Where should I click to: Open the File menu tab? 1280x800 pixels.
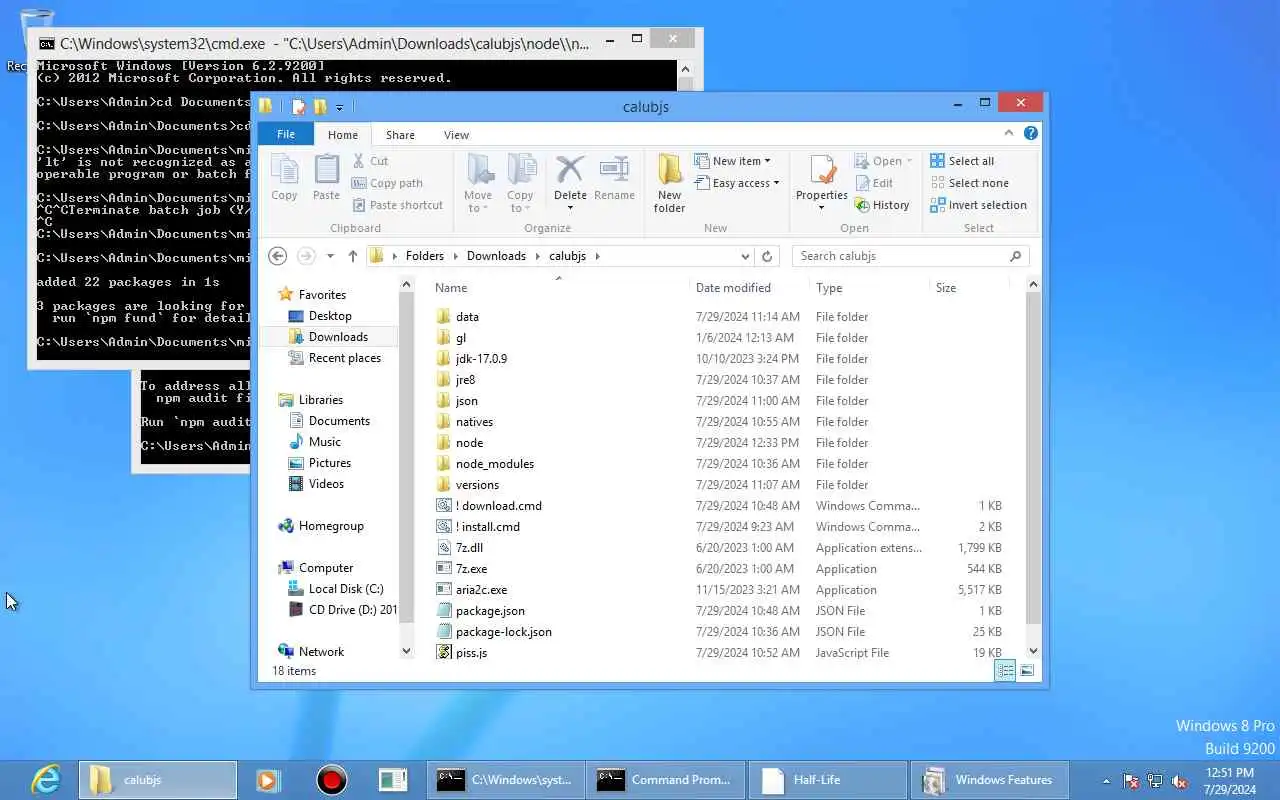(x=286, y=134)
